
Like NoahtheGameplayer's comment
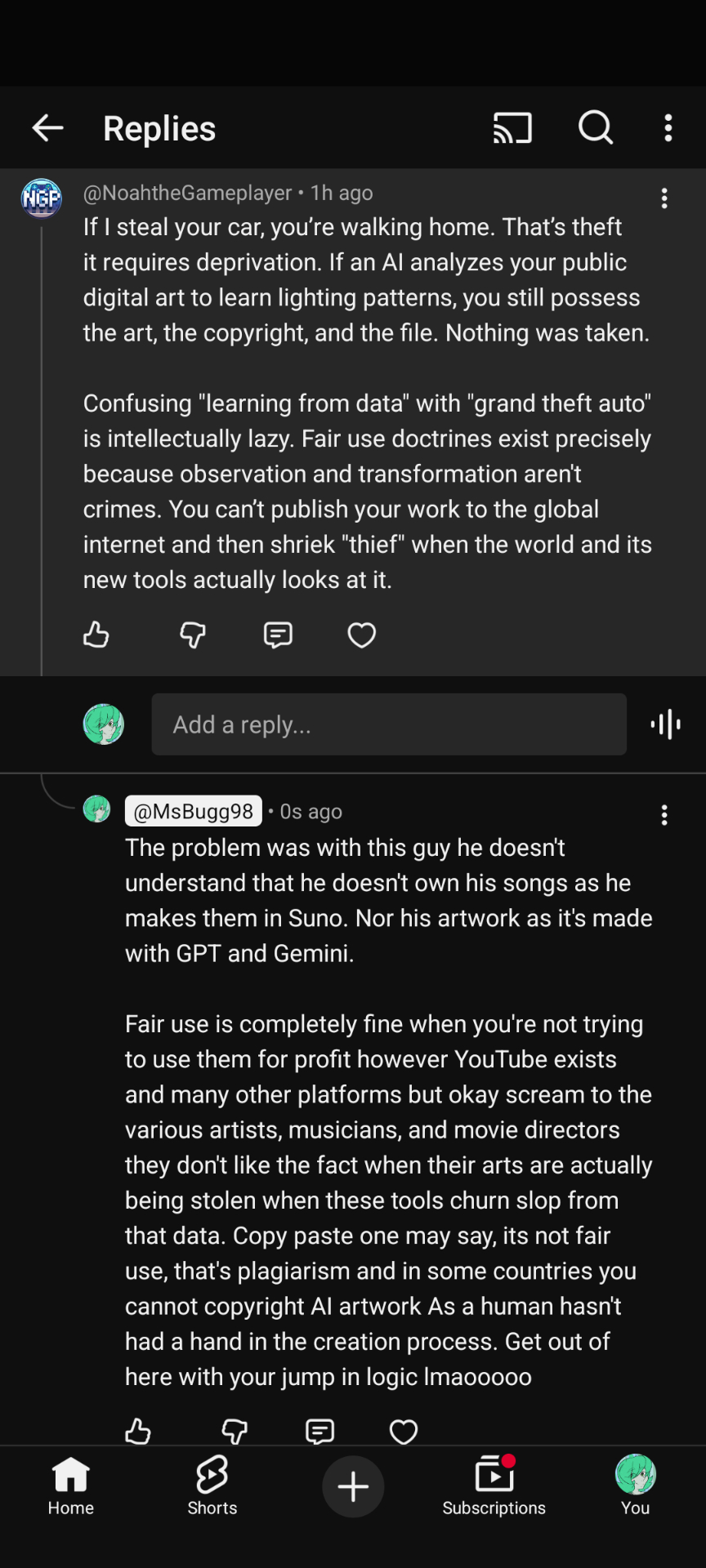point(96,635)
